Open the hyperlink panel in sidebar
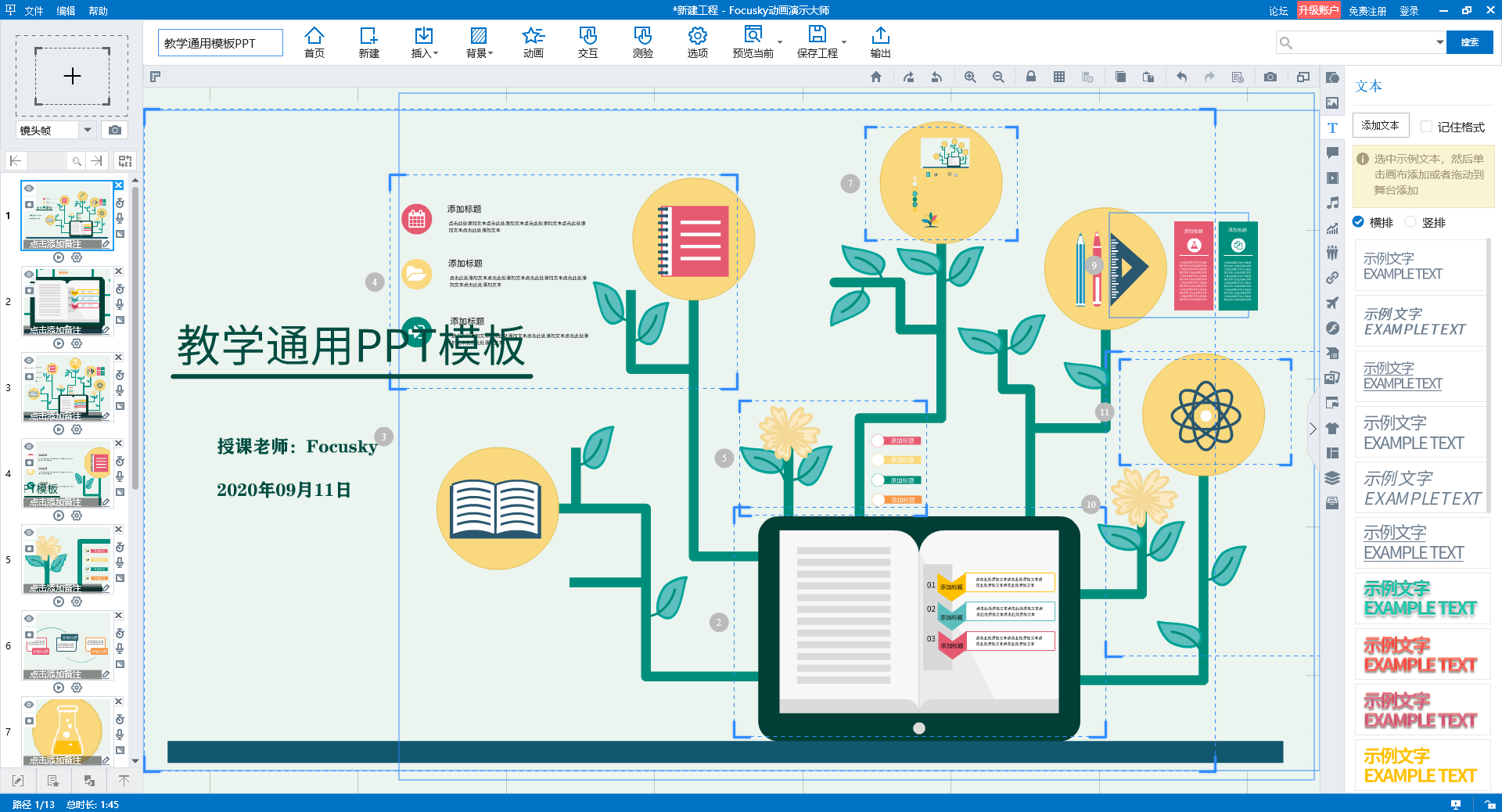The width and height of the screenshot is (1502, 812). pyautogui.click(x=1332, y=278)
